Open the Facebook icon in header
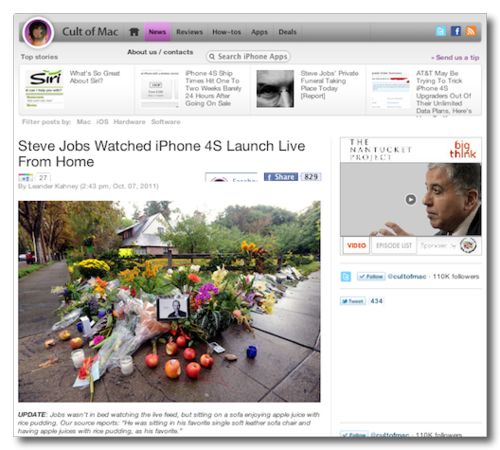 coord(456,31)
